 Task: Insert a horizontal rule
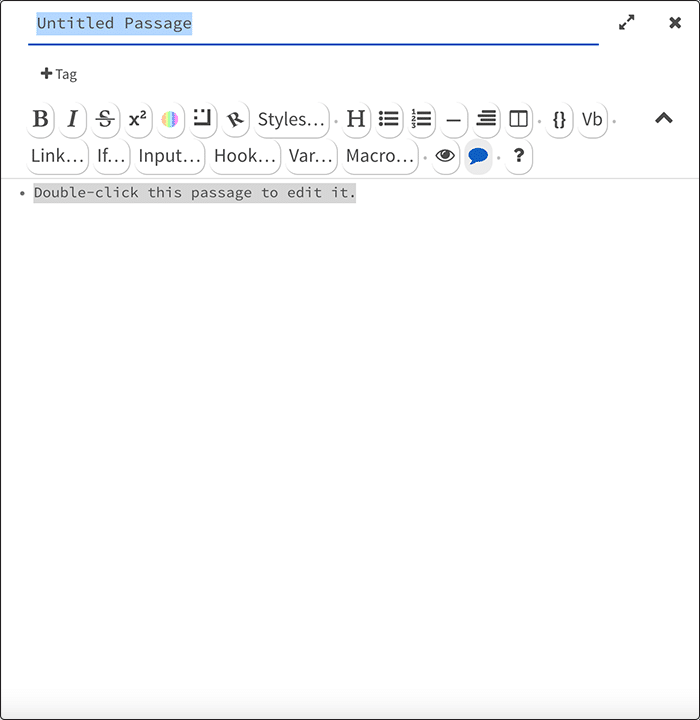(454, 120)
